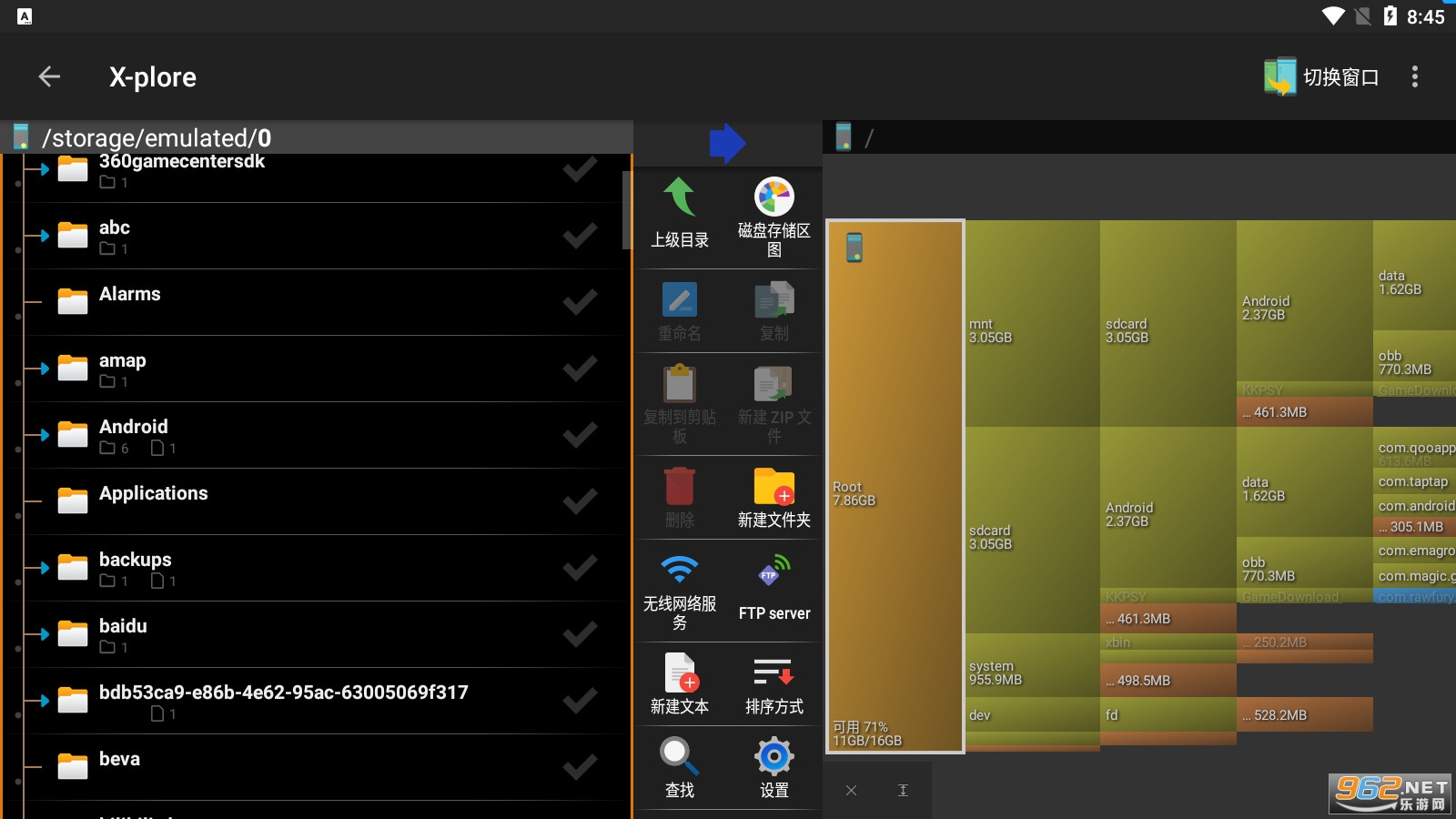This screenshot has height=819, width=1456.
Task: Select the fd block in disk map
Action: pyautogui.click(x=1168, y=714)
